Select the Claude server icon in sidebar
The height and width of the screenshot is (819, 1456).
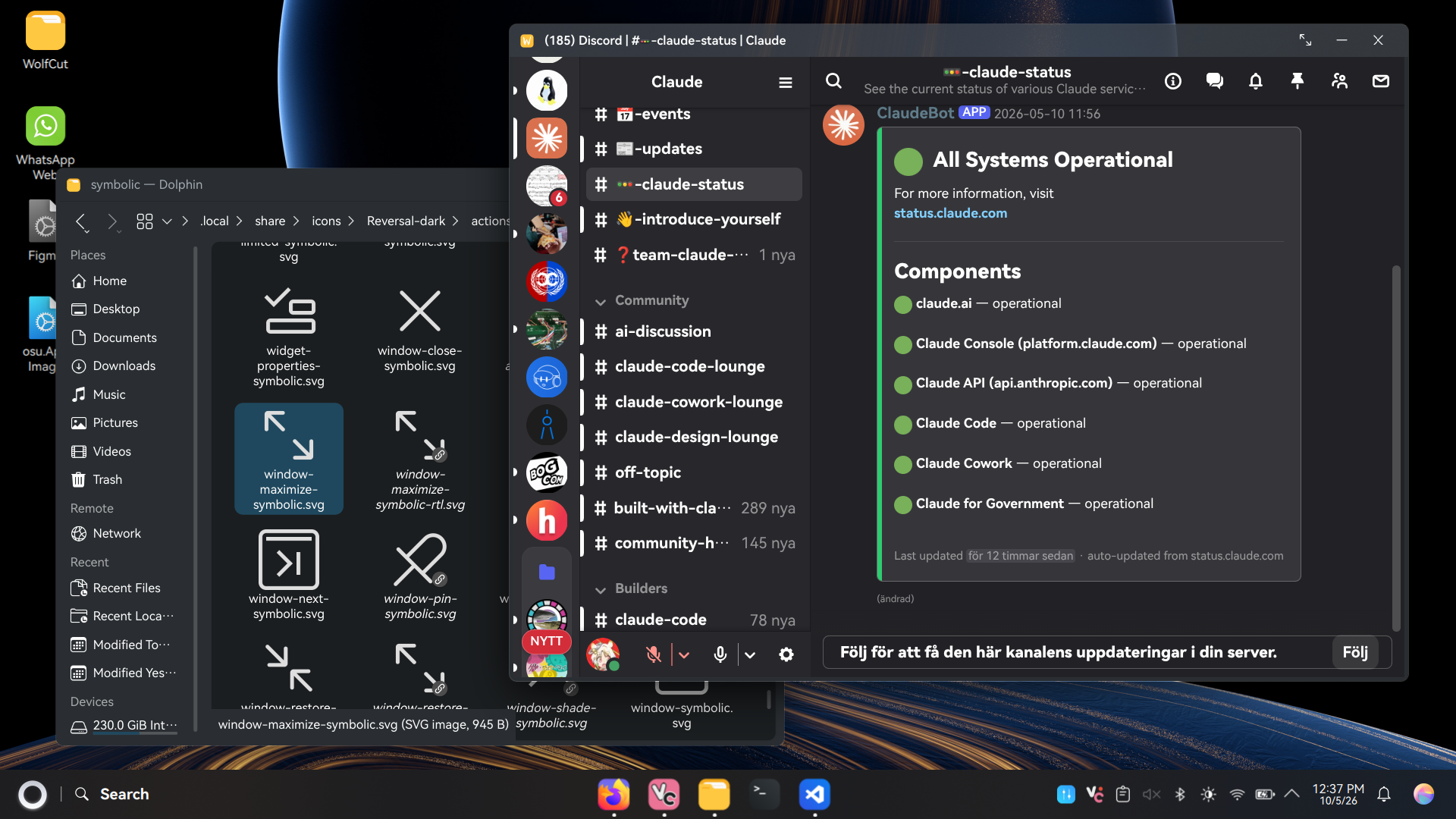tap(547, 138)
